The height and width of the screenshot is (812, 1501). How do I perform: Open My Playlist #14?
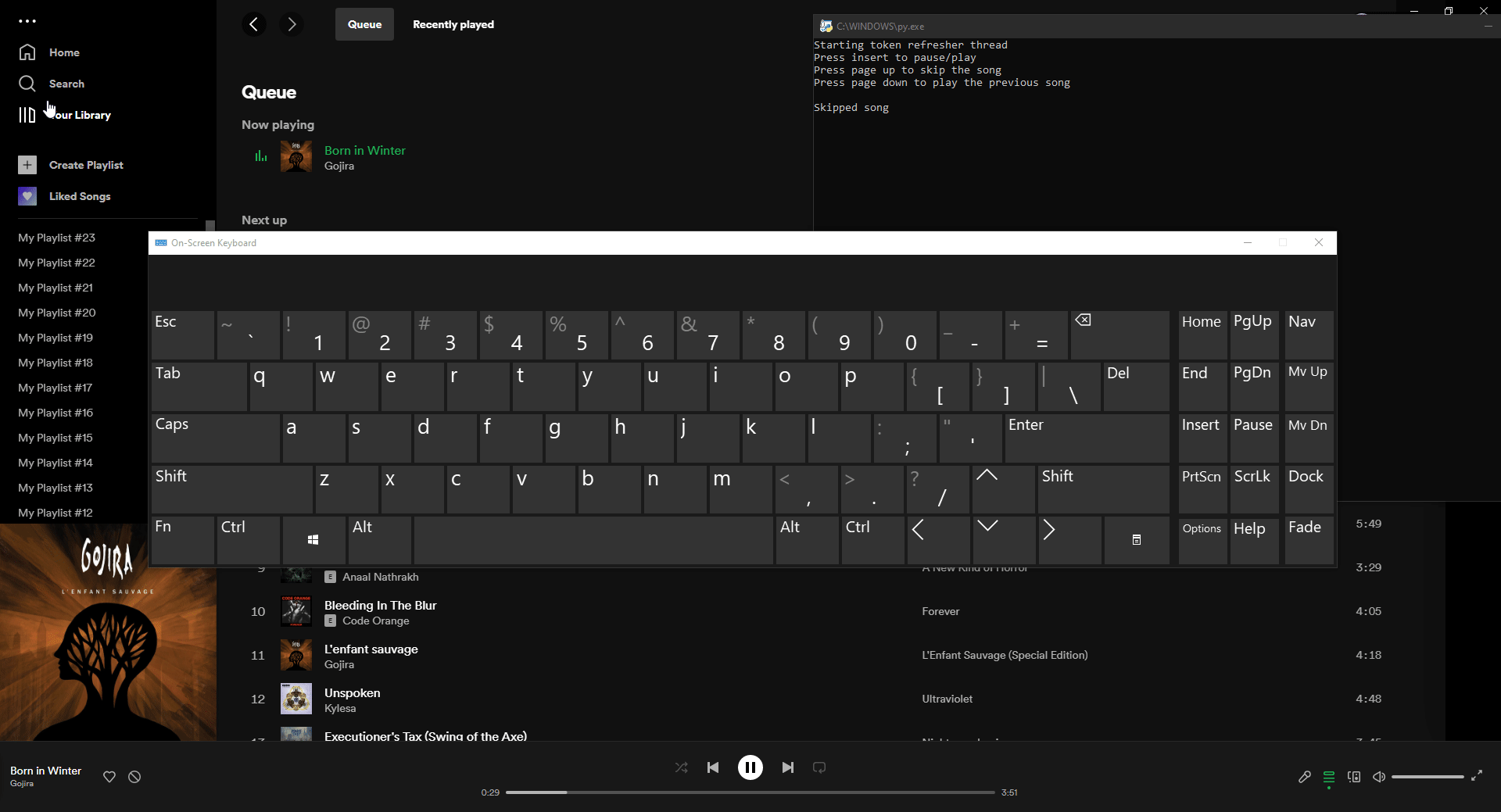pyautogui.click(x=56, y=463)
